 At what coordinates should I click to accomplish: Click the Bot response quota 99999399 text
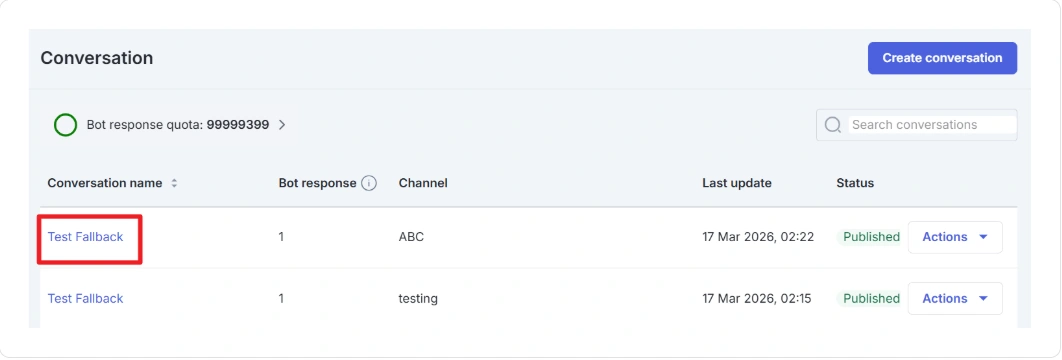click(178, 125)
